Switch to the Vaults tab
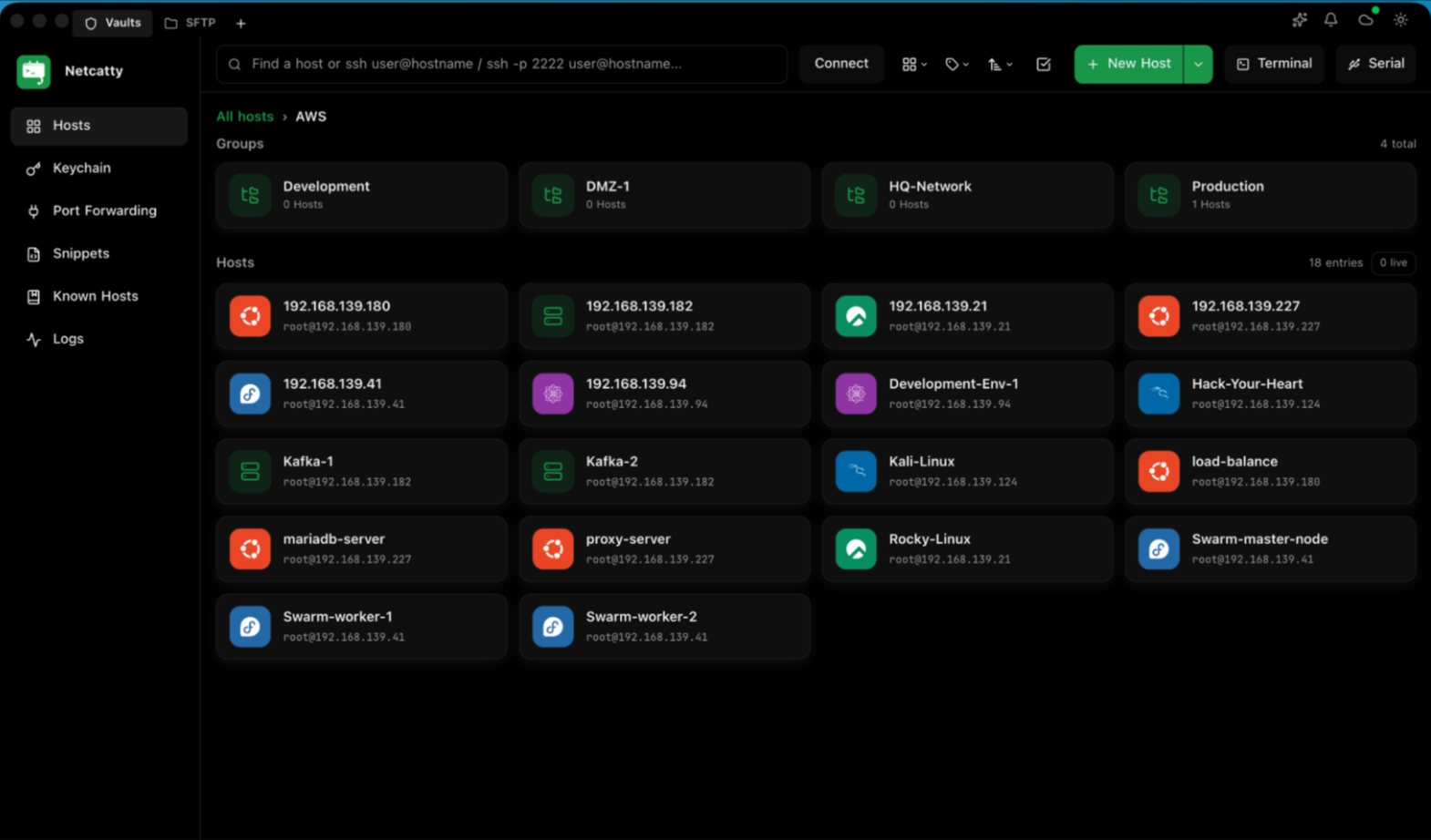 pyautogui.click(x=113, y=23)
